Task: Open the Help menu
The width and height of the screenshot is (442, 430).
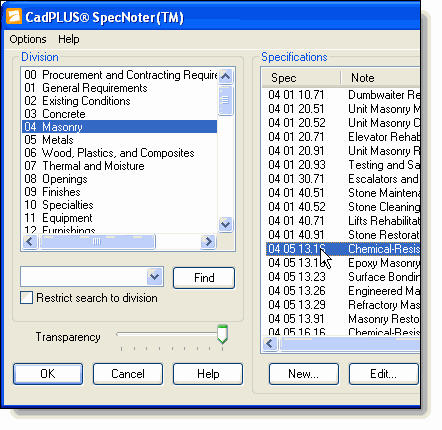Action: (69, 39)
